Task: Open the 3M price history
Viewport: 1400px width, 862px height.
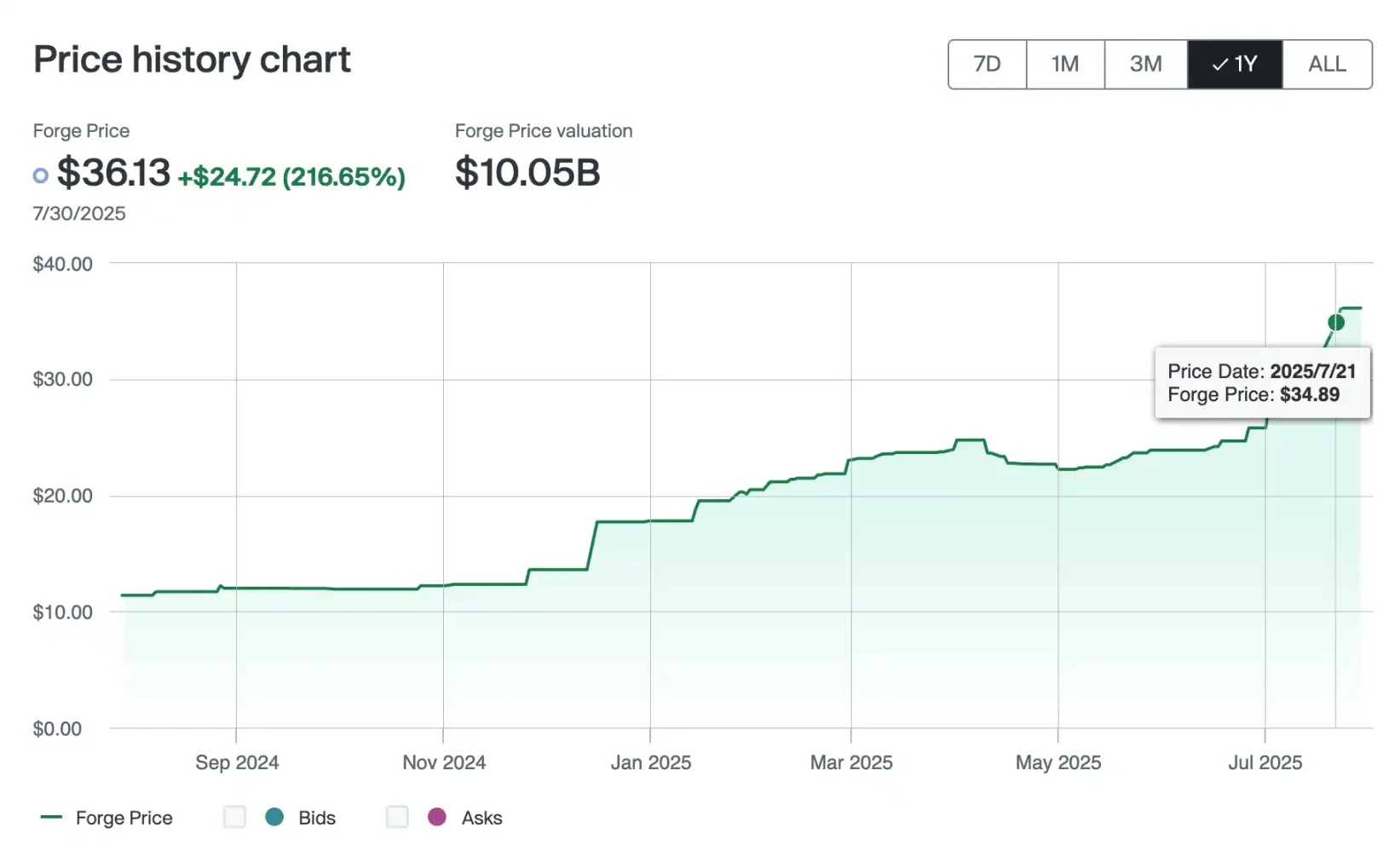Action: (1145, 64)
